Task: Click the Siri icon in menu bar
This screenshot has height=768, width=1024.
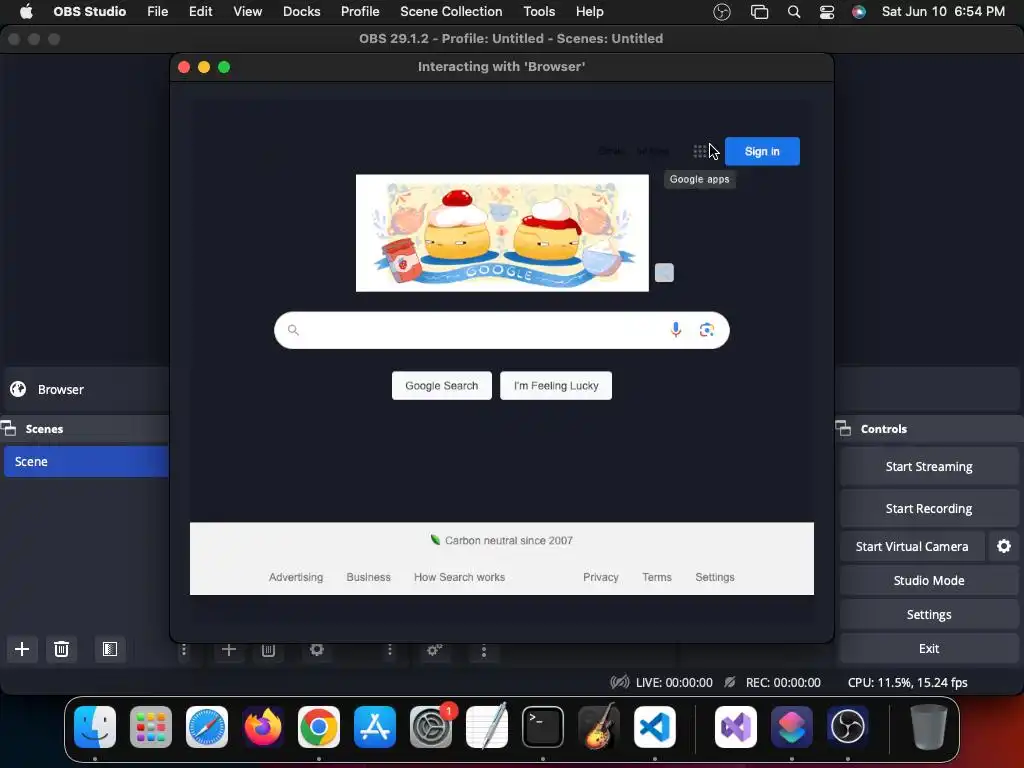Action: pyautogui.click(x=859, y=12)
